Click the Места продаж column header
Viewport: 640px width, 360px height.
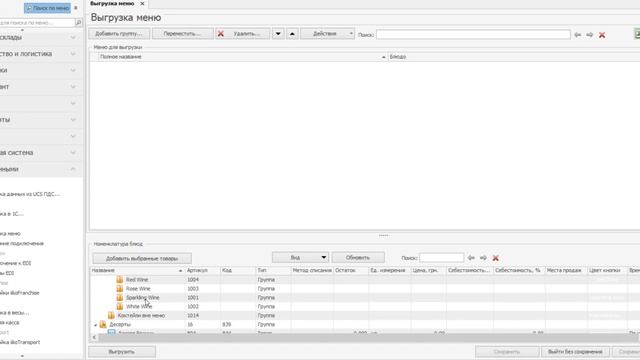(x=566, y=271)
